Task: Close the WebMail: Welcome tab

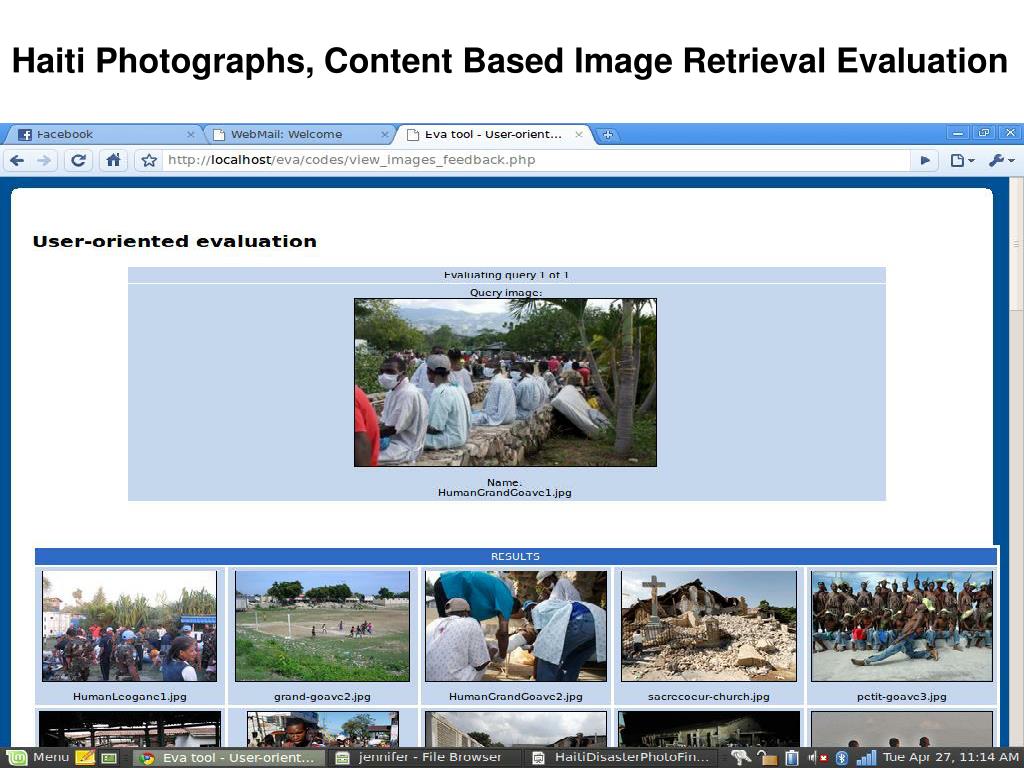Action: 385,135
